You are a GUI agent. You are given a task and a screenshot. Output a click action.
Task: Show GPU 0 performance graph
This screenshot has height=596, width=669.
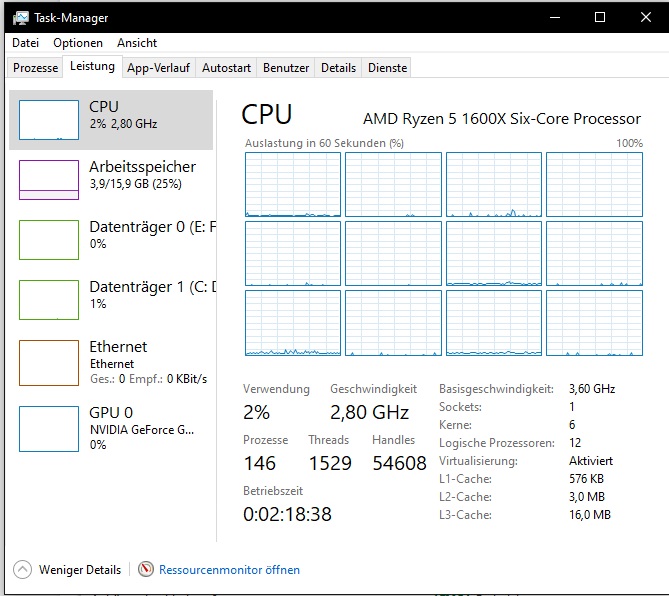point(49,428)
